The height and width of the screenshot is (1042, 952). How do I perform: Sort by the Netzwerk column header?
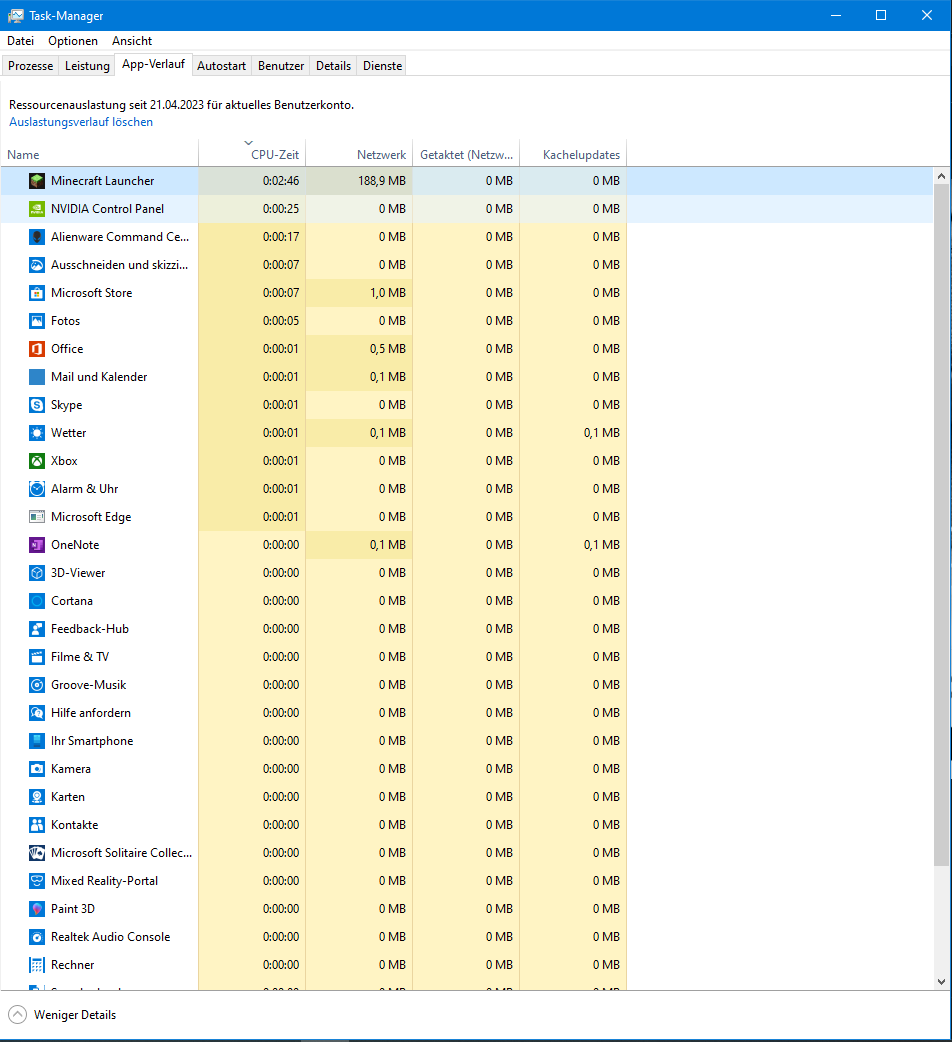359,154
